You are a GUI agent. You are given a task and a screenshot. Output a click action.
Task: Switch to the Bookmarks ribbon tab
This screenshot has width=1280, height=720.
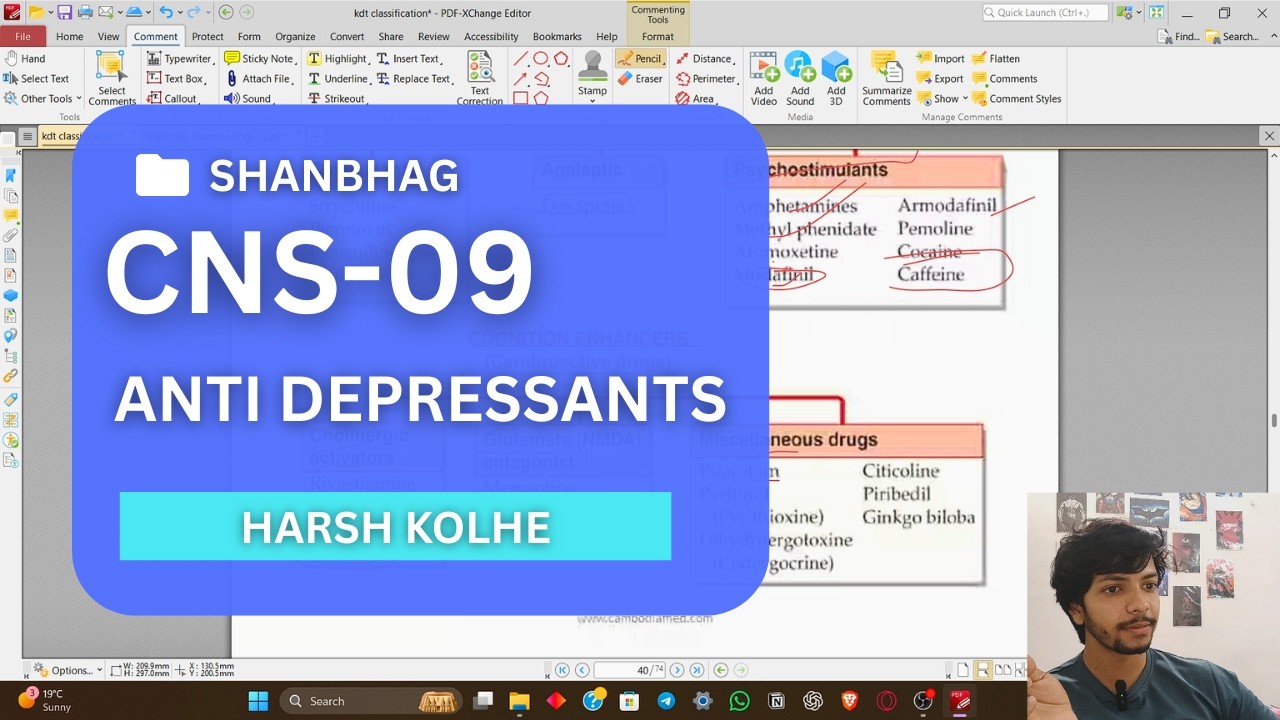coord(557,37)
